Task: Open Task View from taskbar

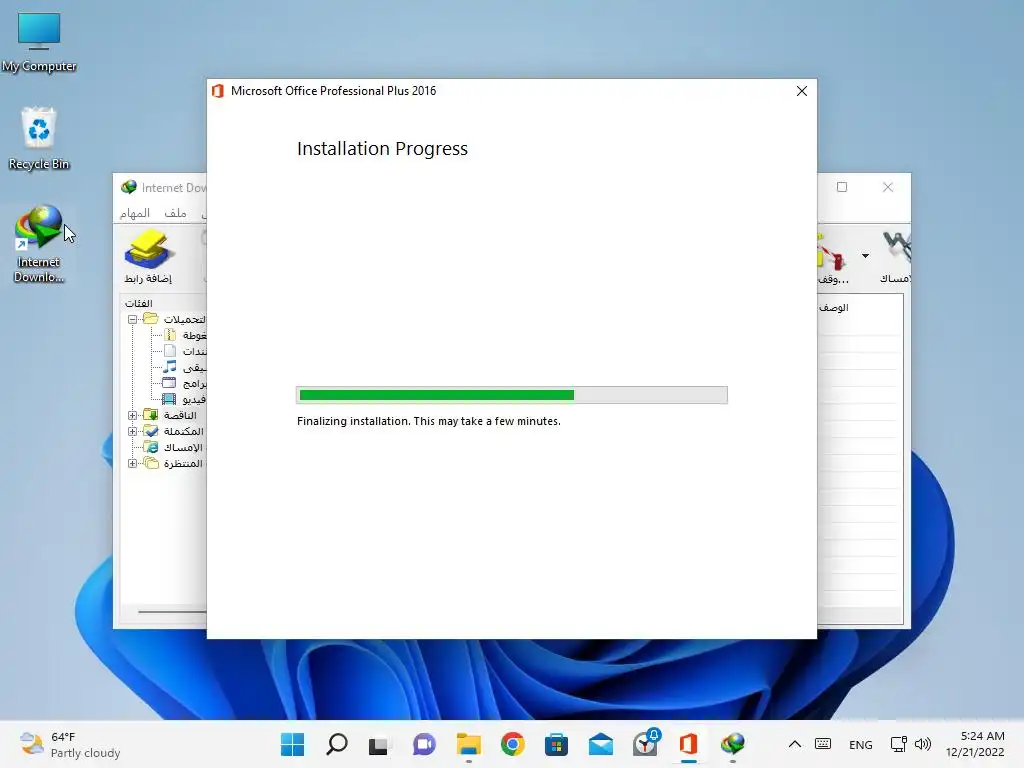Action: tap(379, 745)
